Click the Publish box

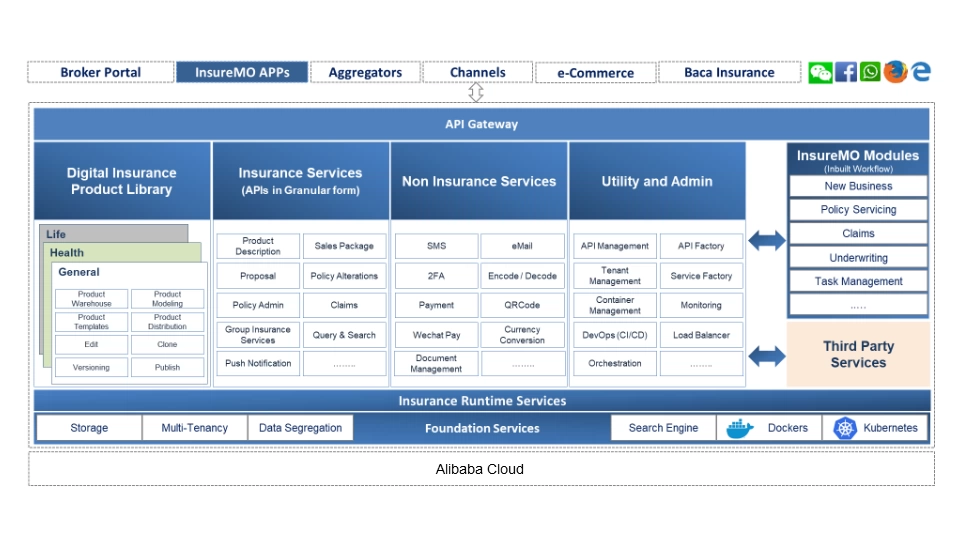[x=167, y=367]
